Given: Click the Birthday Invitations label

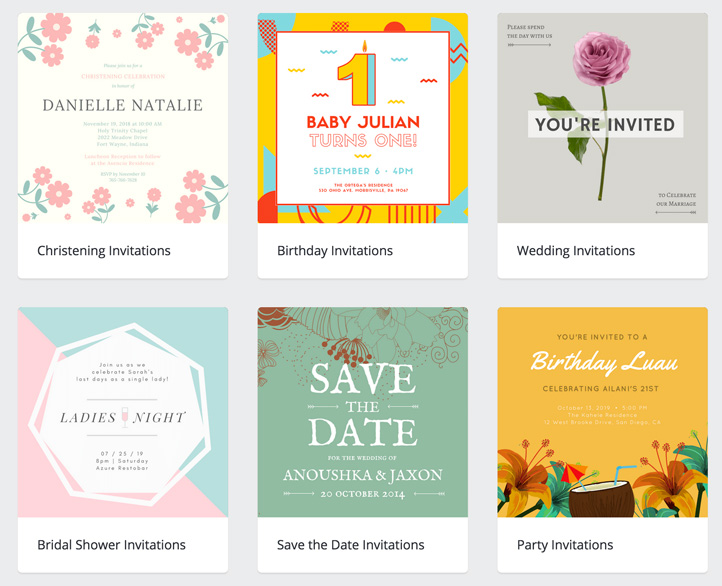Looking at the screenshot, I should point(335,251).
